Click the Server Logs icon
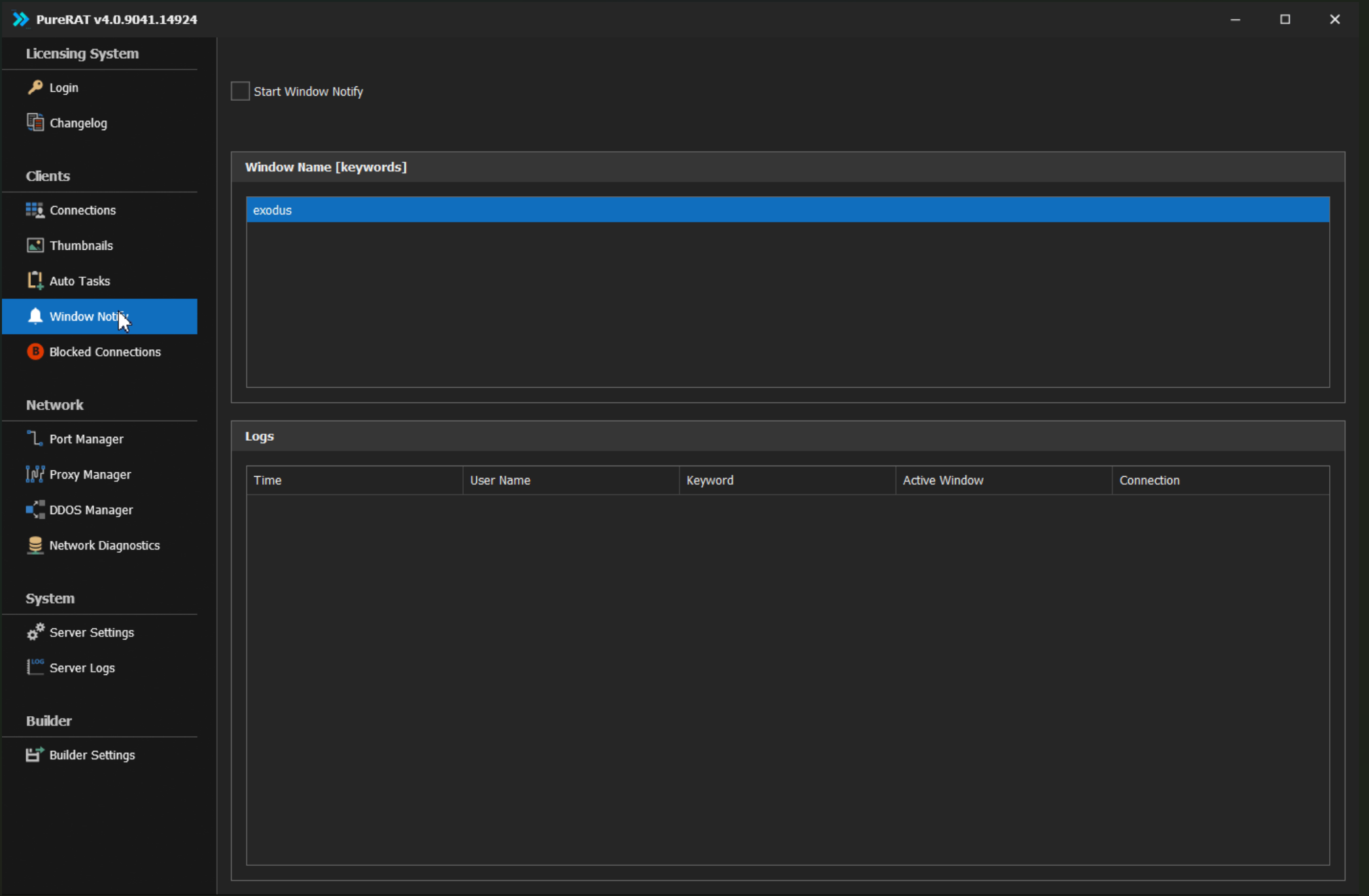 [35, 667]
